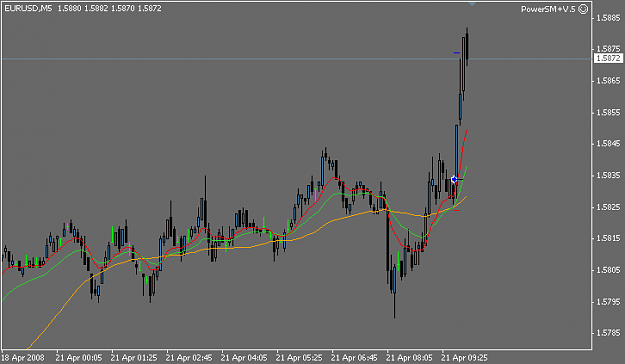Select the small red dash marker below the entry
Screen dimensions: 625x364
coord(457,210)
